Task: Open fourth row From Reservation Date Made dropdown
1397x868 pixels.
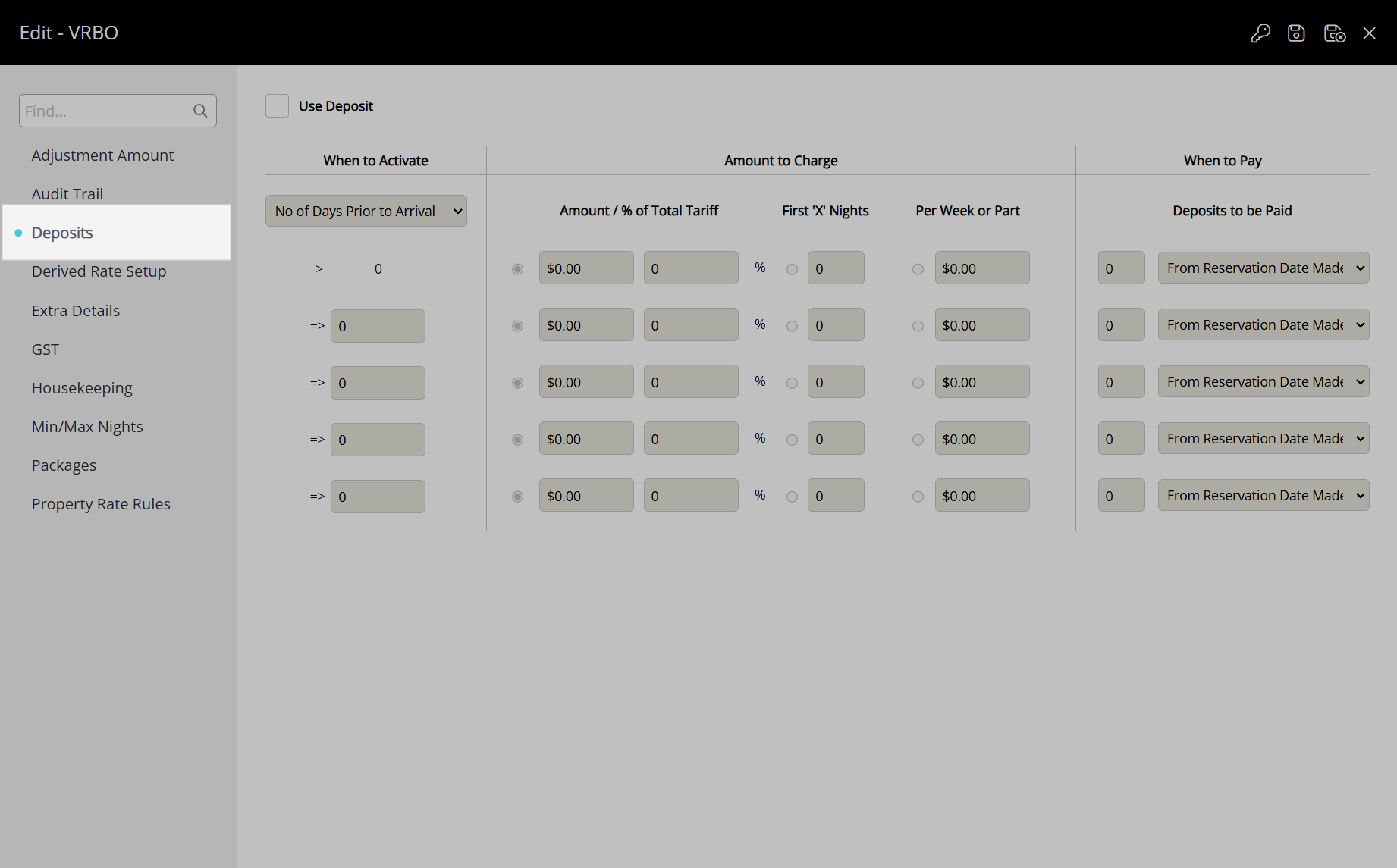Action: coord(1264,438)
